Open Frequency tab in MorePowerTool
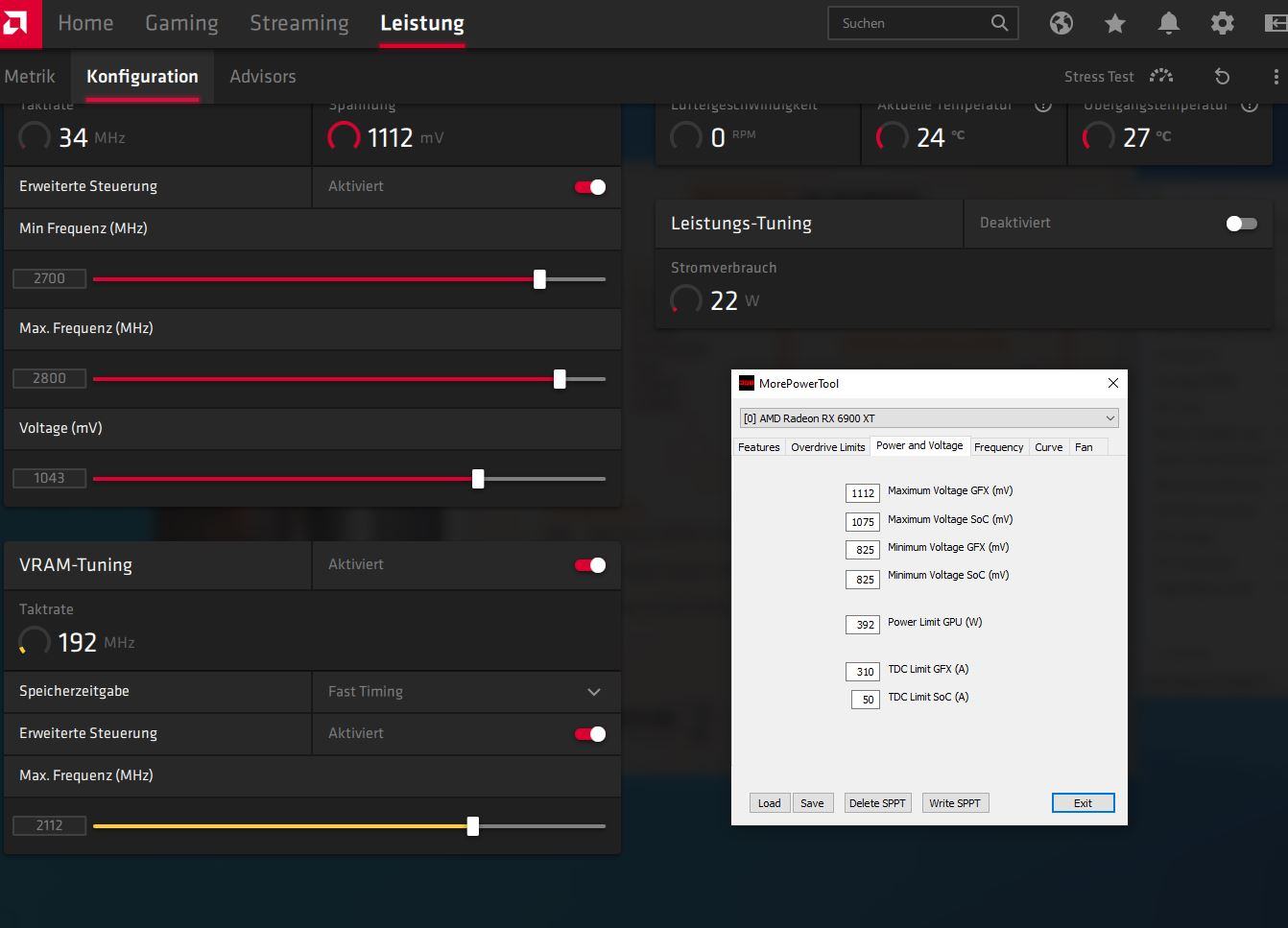The height and width of the screenshot is (928, 1288). pyautogui.click(x=998, y=447)
